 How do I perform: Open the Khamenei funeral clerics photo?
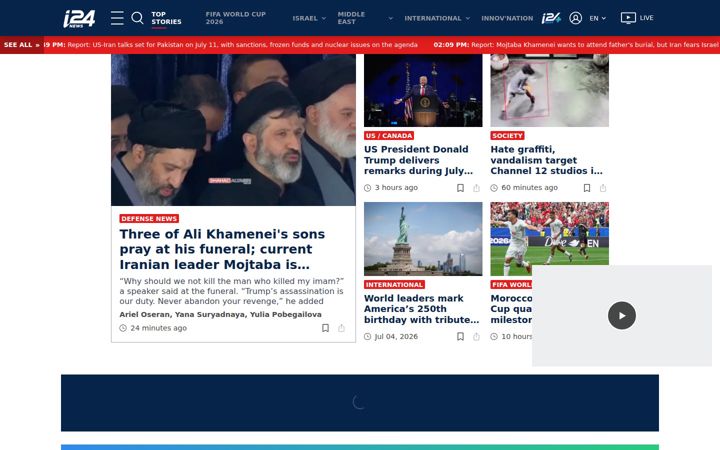(x=233, y=130)
